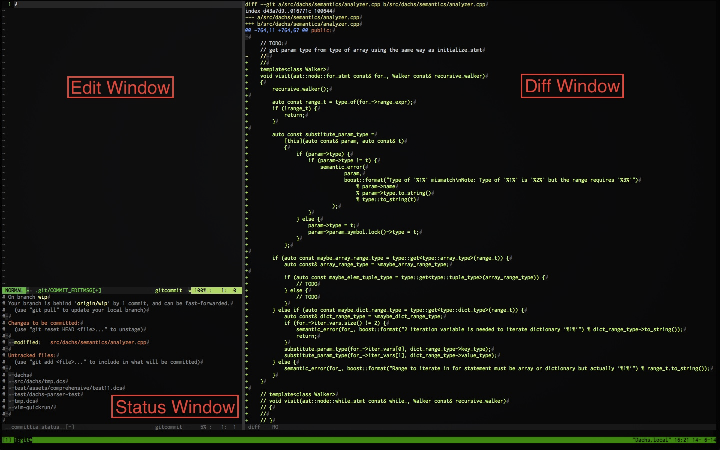Viewport: 720px width, 450px height.
Task: Click the '% param->name' line
Action: coord(377,186)
